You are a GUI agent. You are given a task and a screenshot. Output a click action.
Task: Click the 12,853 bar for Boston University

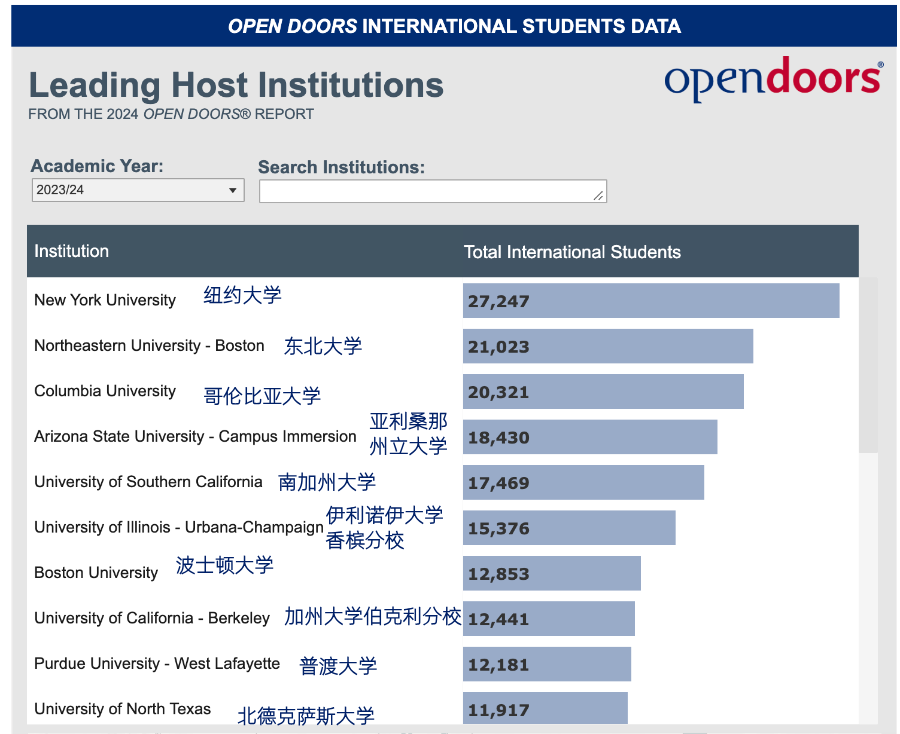552,573
